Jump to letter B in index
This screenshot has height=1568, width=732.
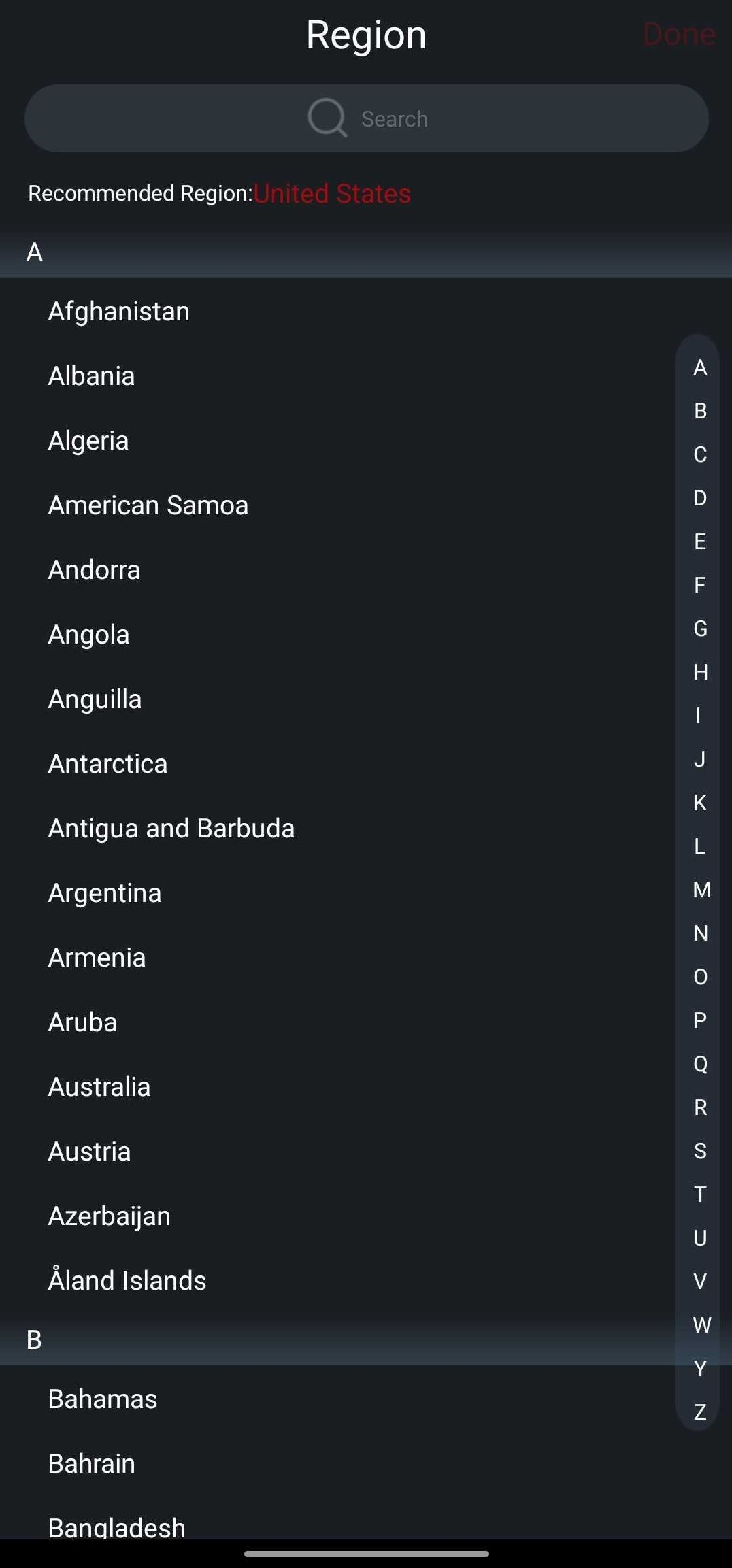coord(699,411)
